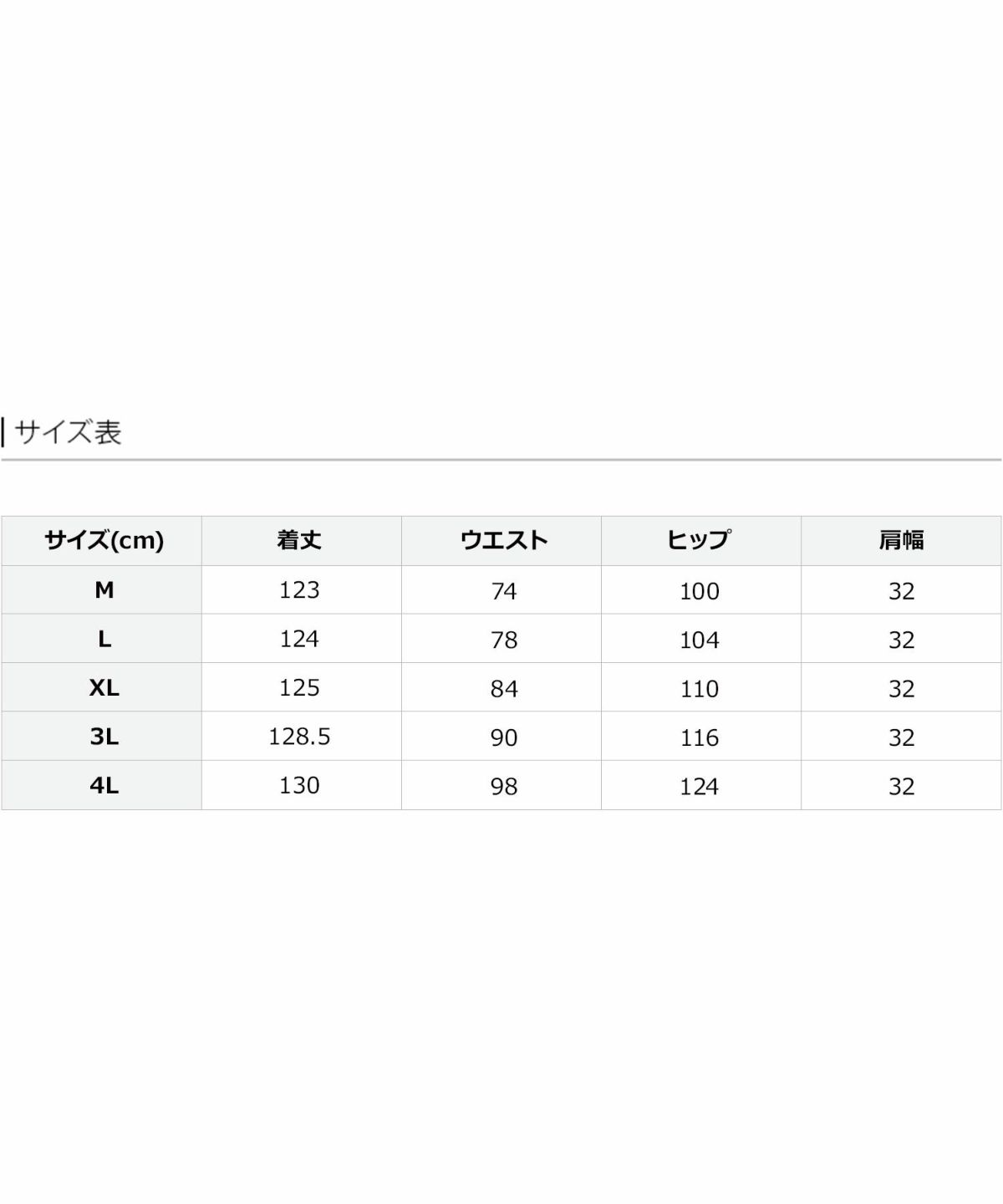
Task: Click the XL size row label
Action: 104,688
